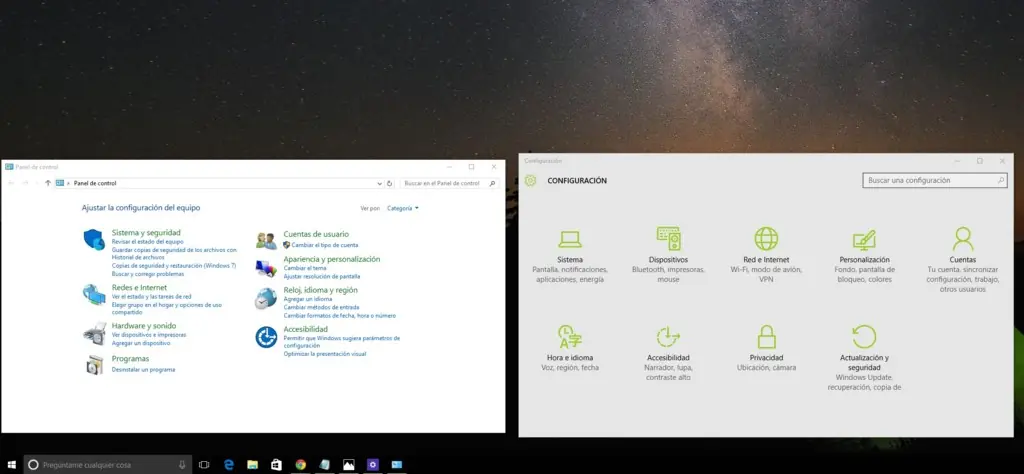Open the Cuentas de usuario heading link
This screenshot has height=474, width=1024.
pos(316,234)
